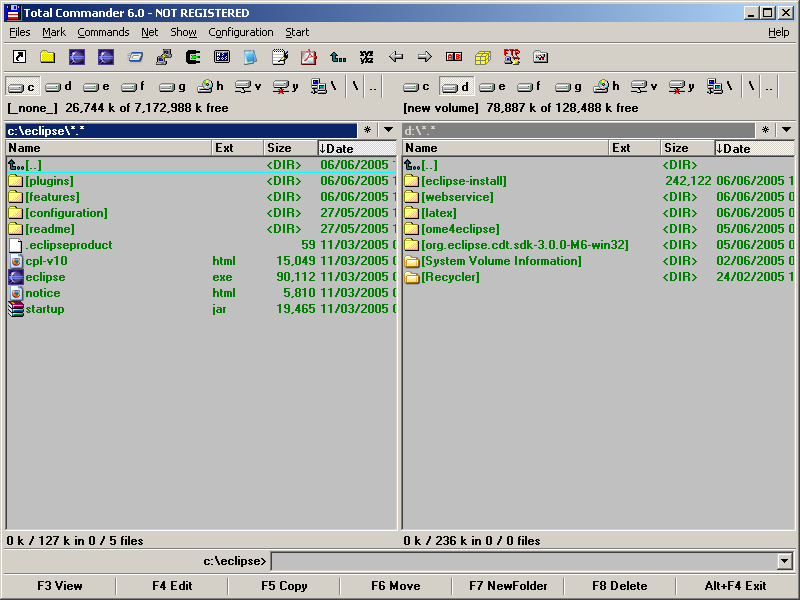Viewport: 800px width, 600px height.
Task: Click last yellow folder toolbar icon
Action: tap(540, 57)
